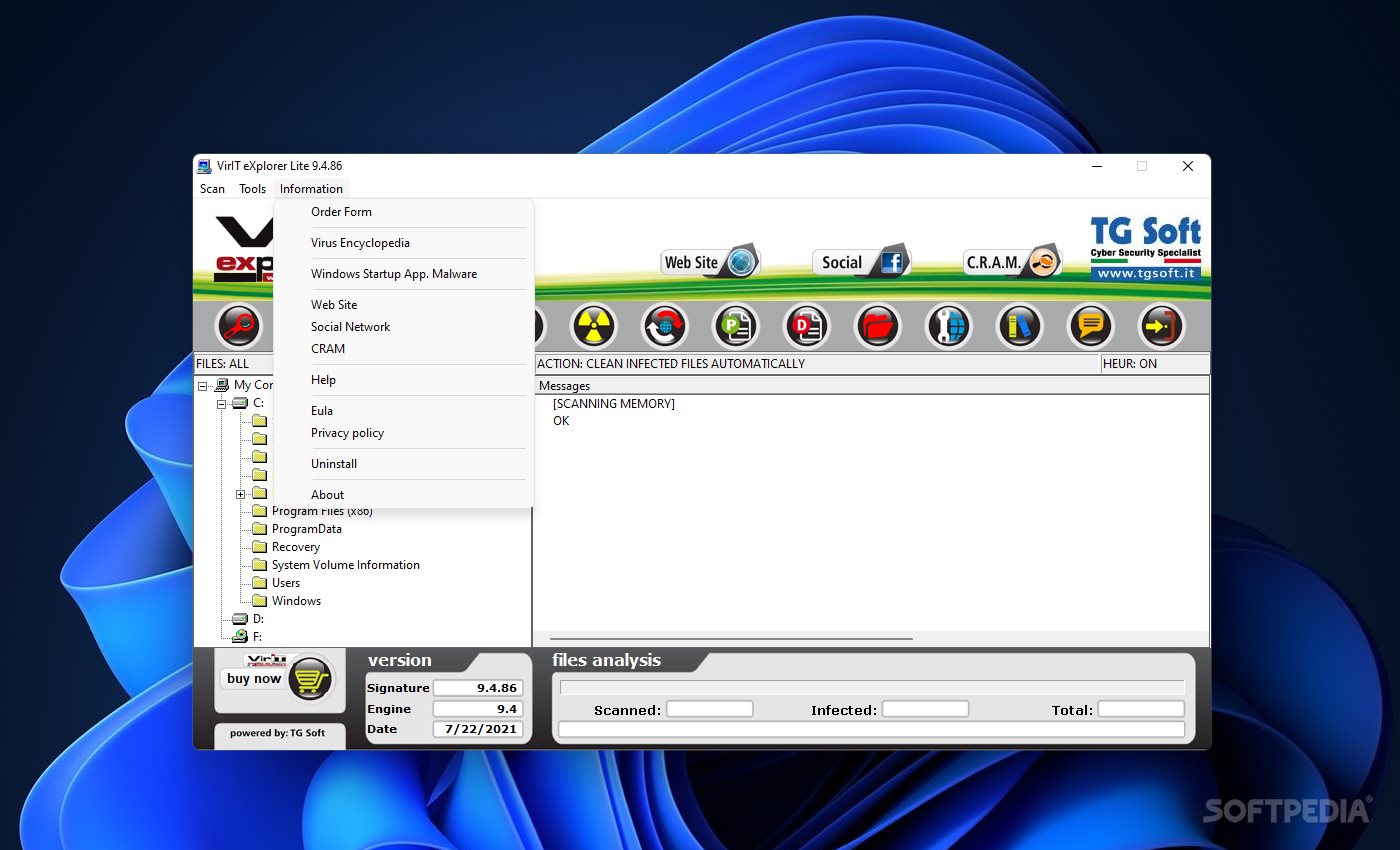Image resolution: width=1400 pixels, height=850 pixels.
Task: Click ACTION: CLEAN INFECTED FILES AUTOMATICALLY text
Action: click(x=671, y=364)
